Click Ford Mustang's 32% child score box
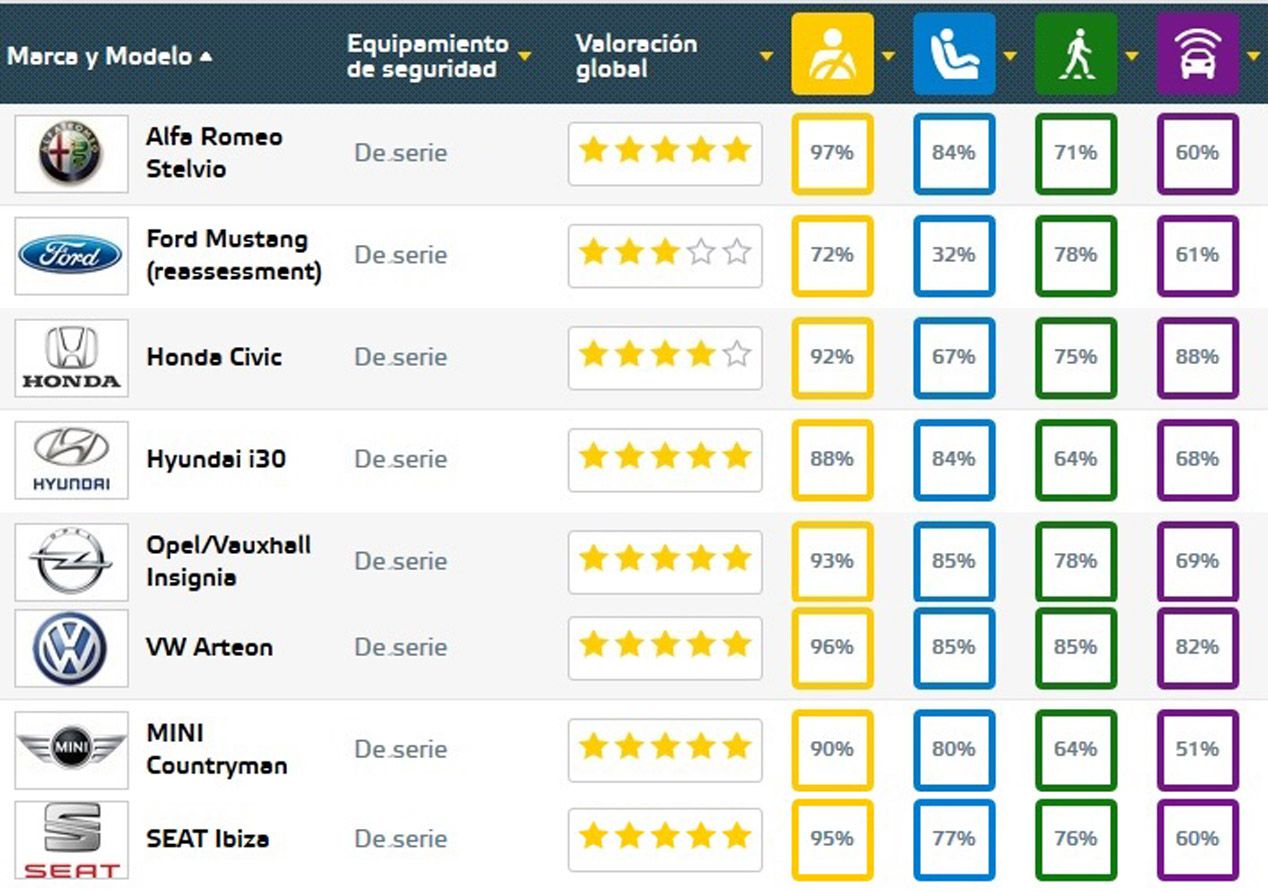 [954, 255]
